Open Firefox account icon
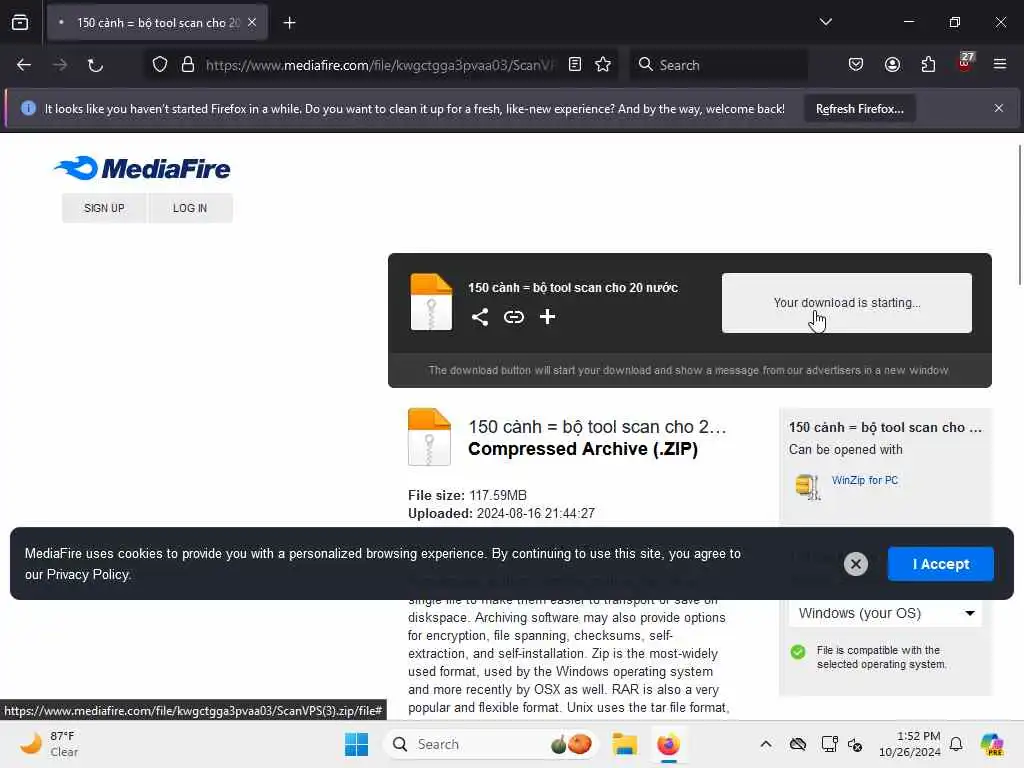The width and height of the screenshot is (1024, 768). [x=892, y=65]
